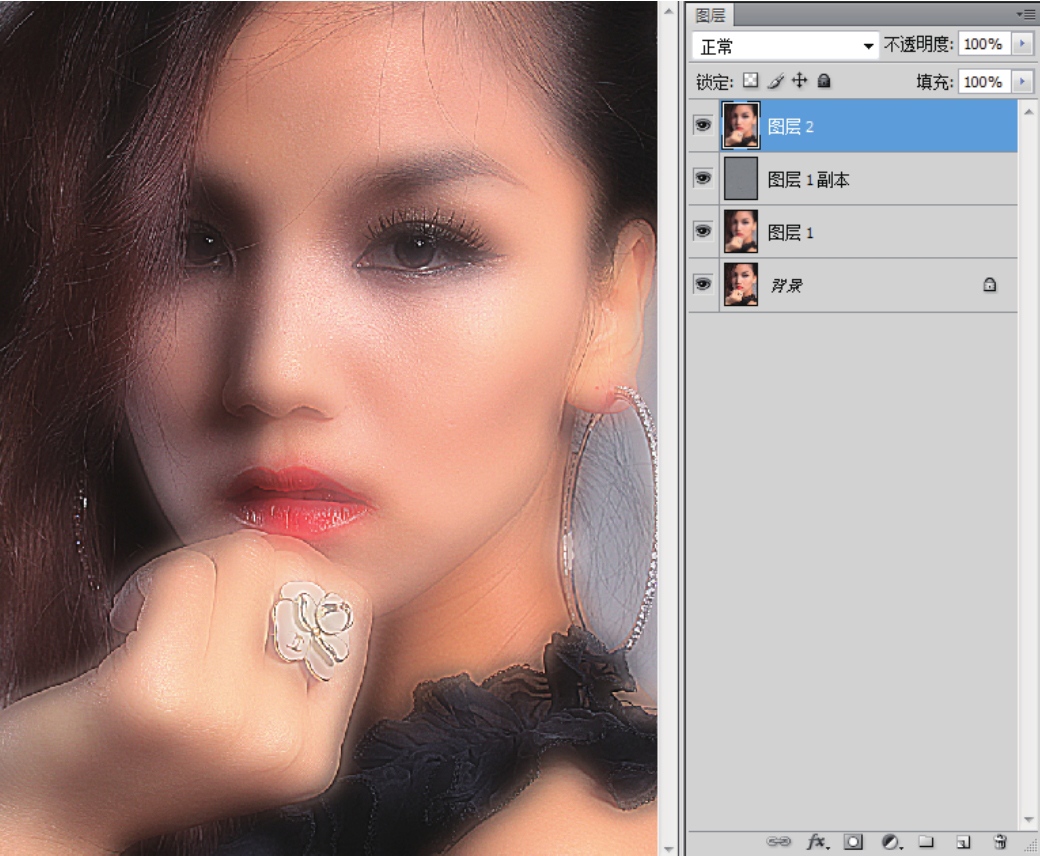Open the 正常 blend mode dropdown
The image size is (1040, 856).
point(785,46)
